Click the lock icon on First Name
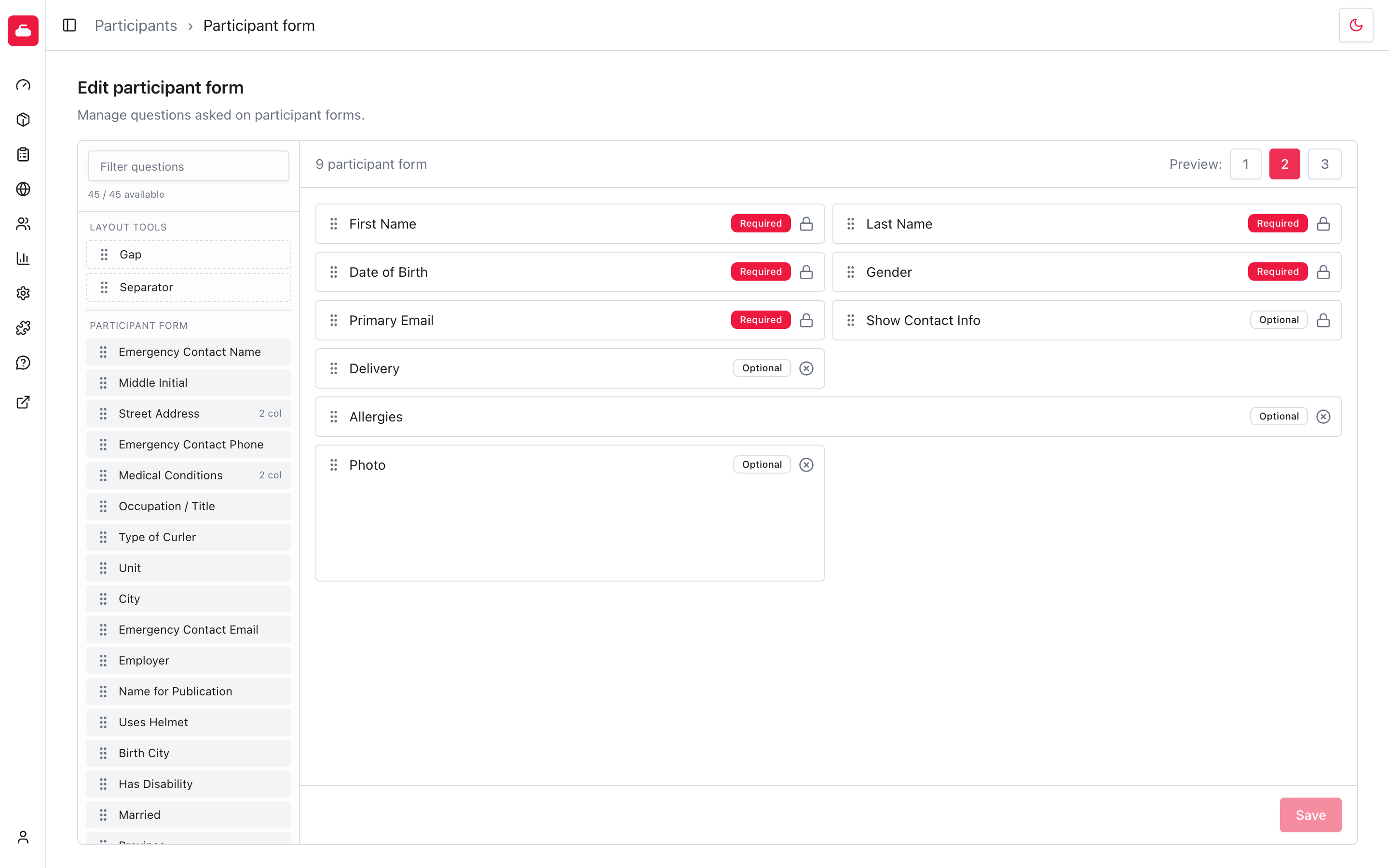The width and height of the screenshot is (1389, 868). [806, 224]
